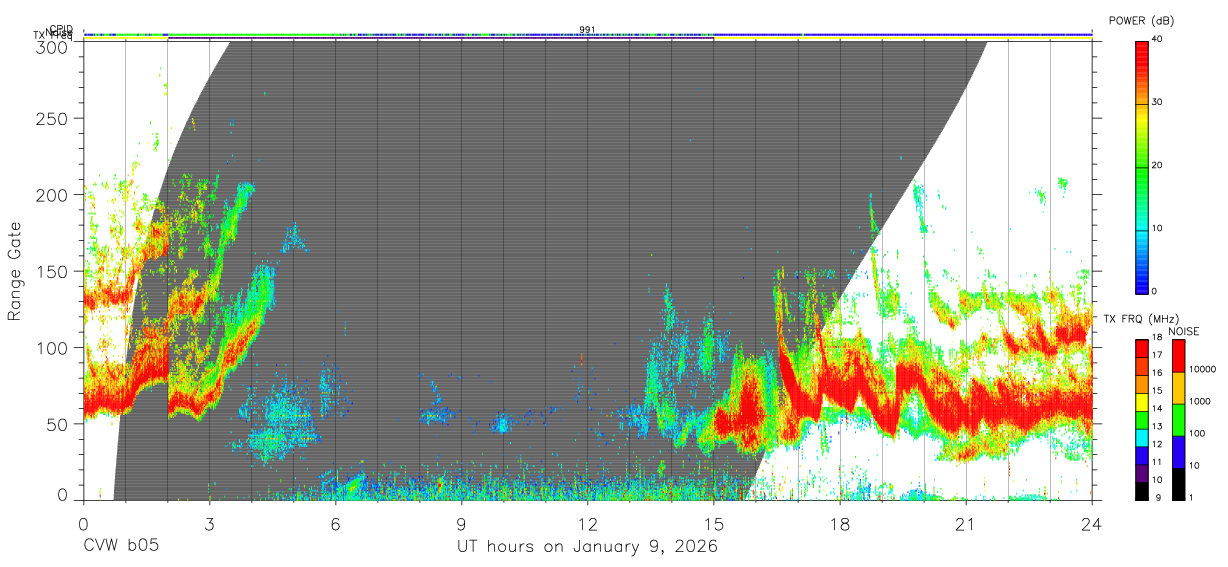This screenshot has width=1228, height=567.
Task: Click the gold NOISE swatch between 1000 and 10000
Action: coord(1177,388)
